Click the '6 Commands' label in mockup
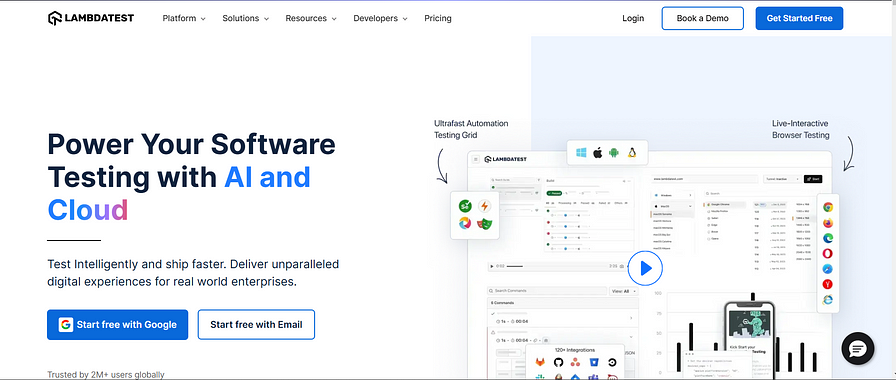 502,303
